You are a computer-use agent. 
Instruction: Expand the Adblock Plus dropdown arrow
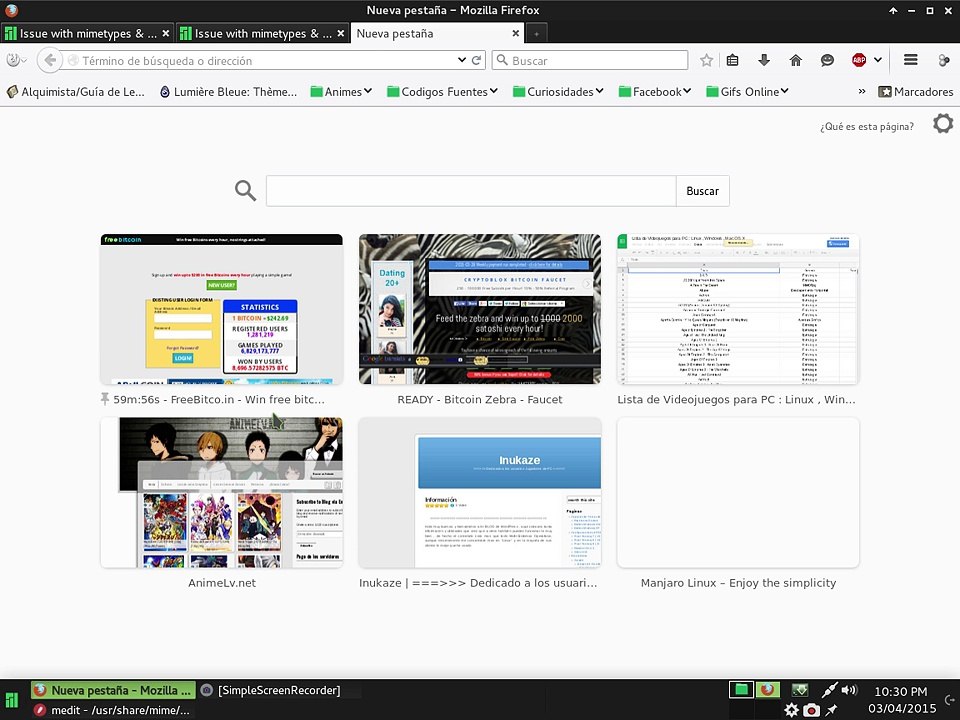tap(878, 60)
